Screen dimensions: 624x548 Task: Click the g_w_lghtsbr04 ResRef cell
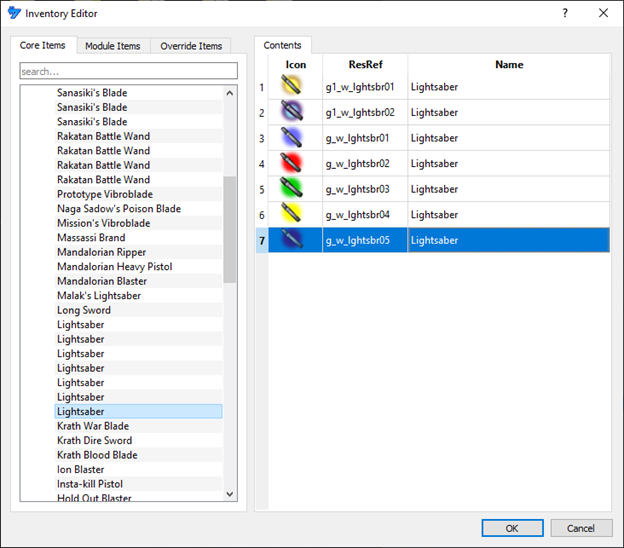click(365, 215)
